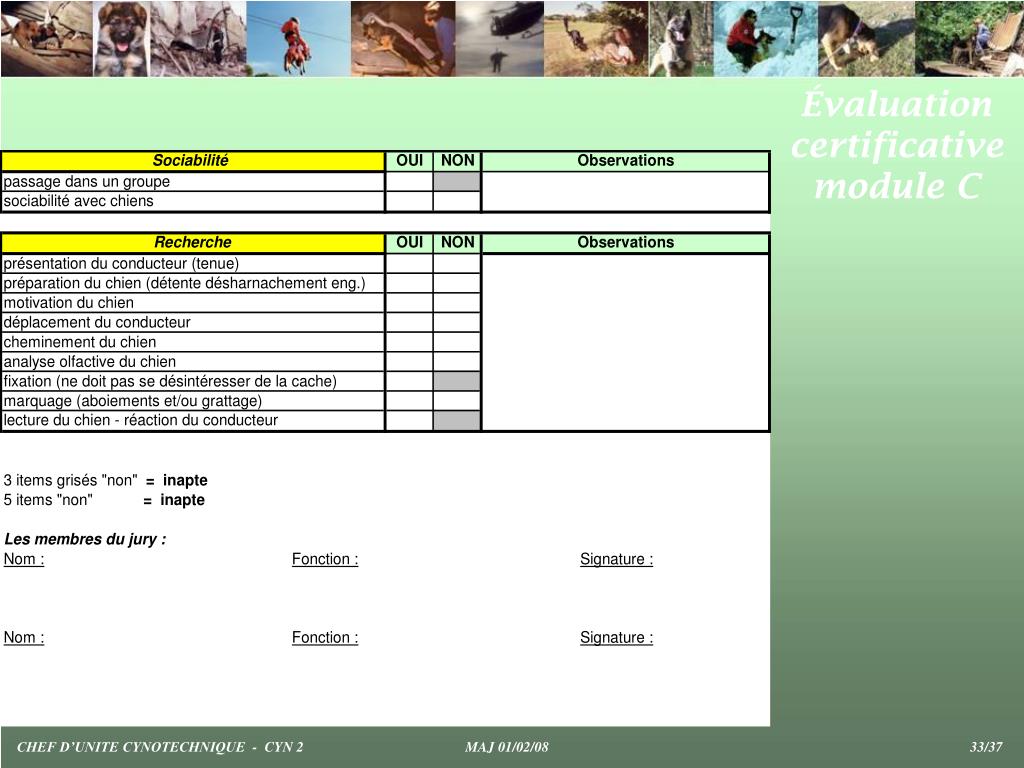The width and height of the screenshot is (1024, 768).
Task: Click the second 'Signature :' label
Action: (616, 638)
